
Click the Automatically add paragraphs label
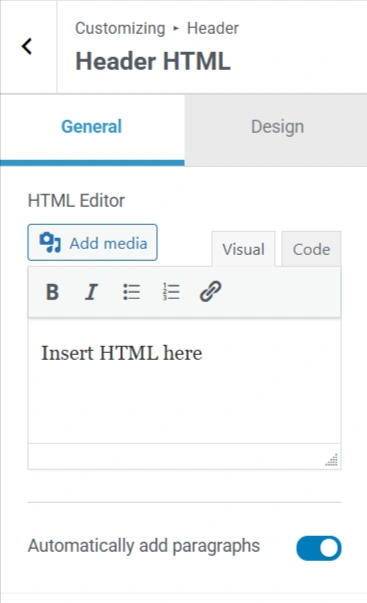coord(144,546)
